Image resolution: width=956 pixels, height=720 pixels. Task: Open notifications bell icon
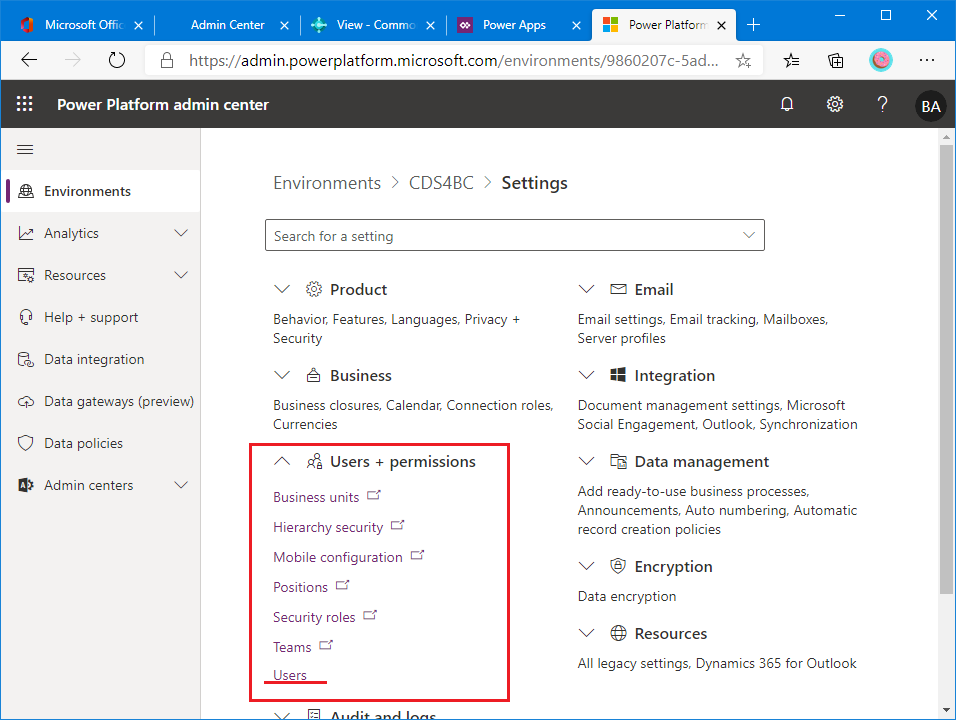point(787,104)
